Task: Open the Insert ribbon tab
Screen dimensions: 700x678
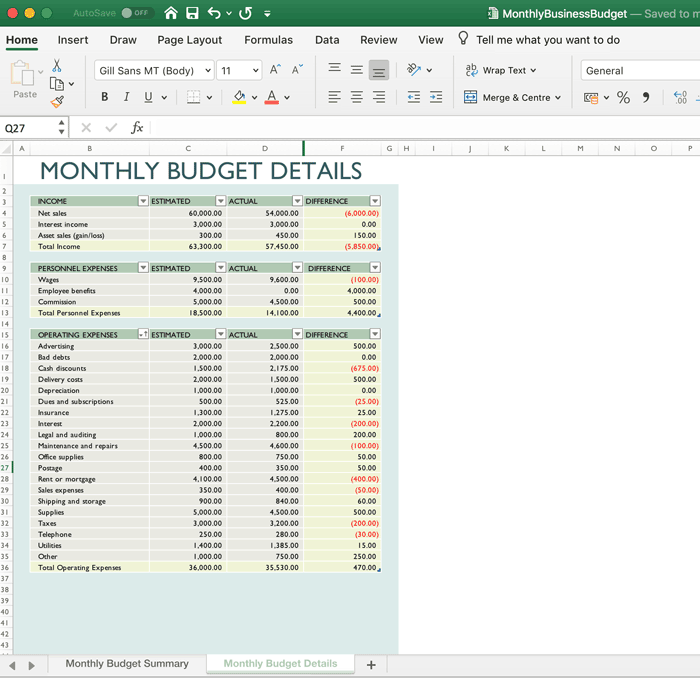Action: point(73,40)
